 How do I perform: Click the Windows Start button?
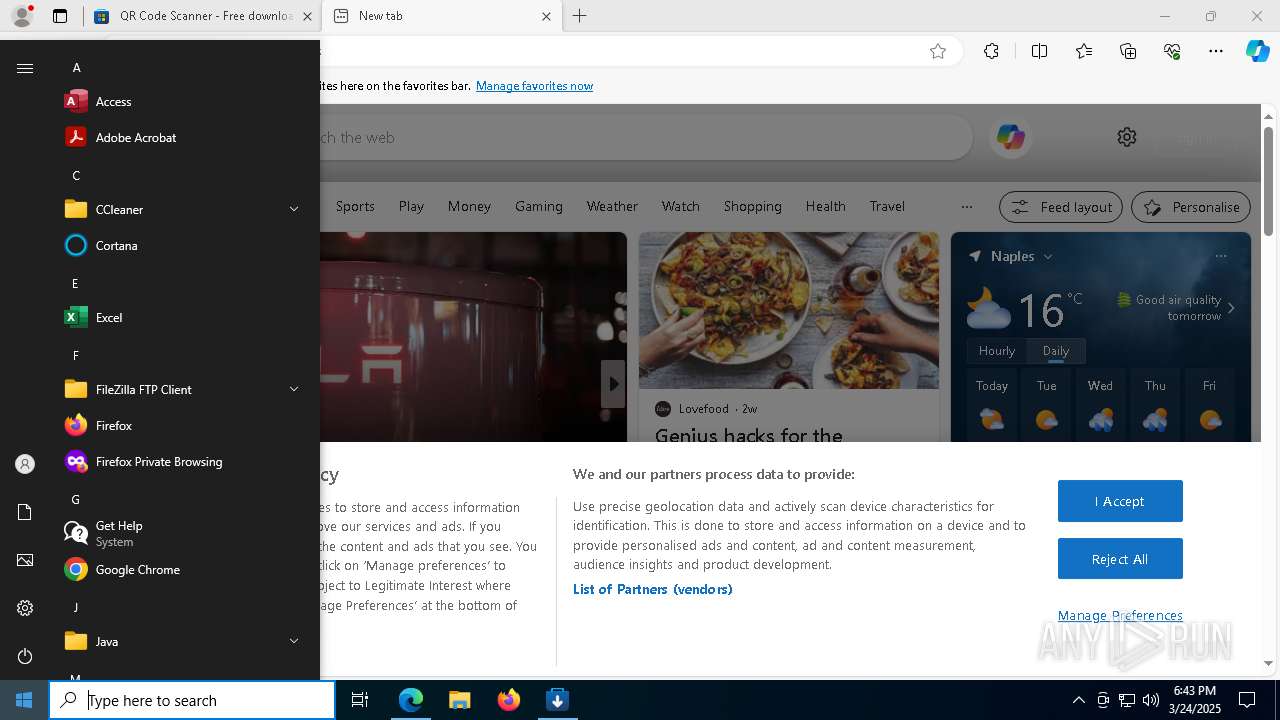coord(24,700)
